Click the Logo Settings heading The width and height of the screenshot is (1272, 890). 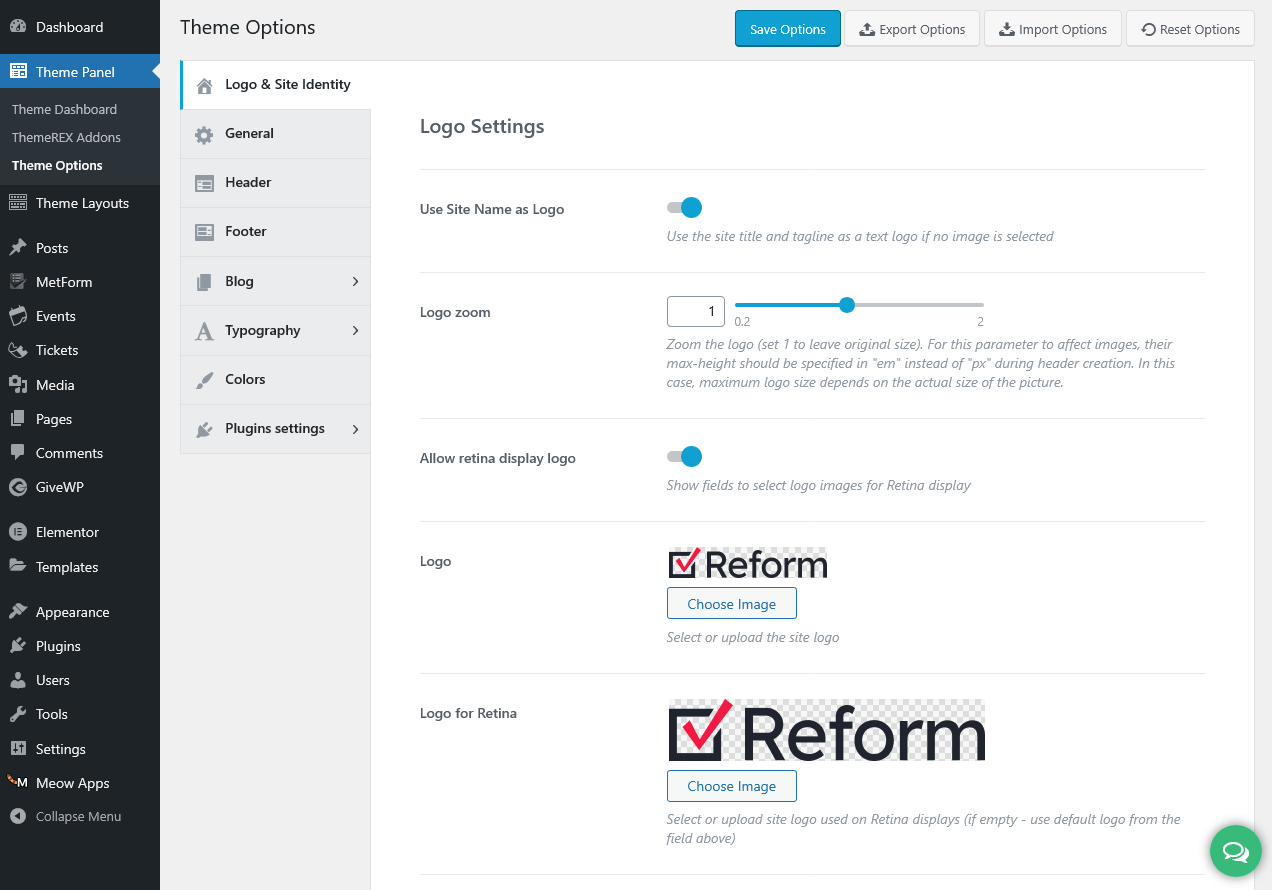482,126
